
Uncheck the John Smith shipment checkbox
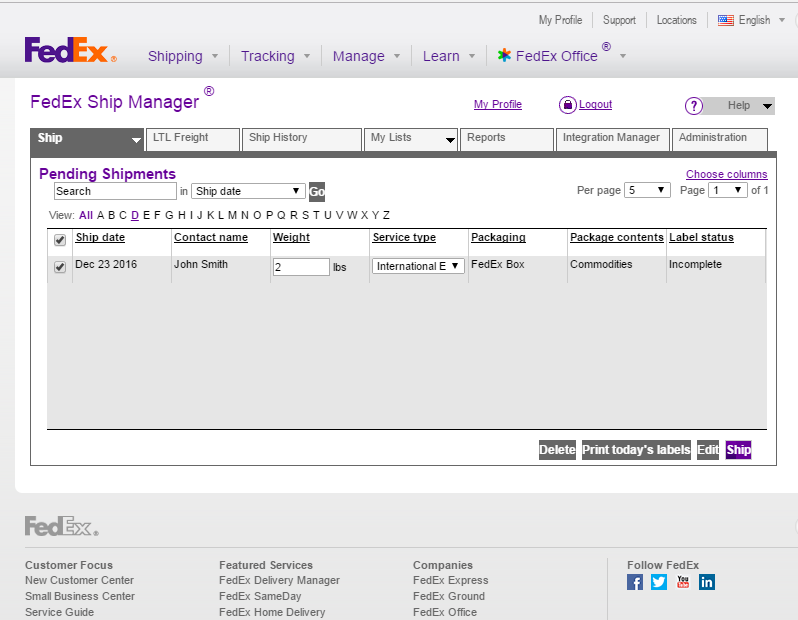pyautogui.click(x=60, y=267)
